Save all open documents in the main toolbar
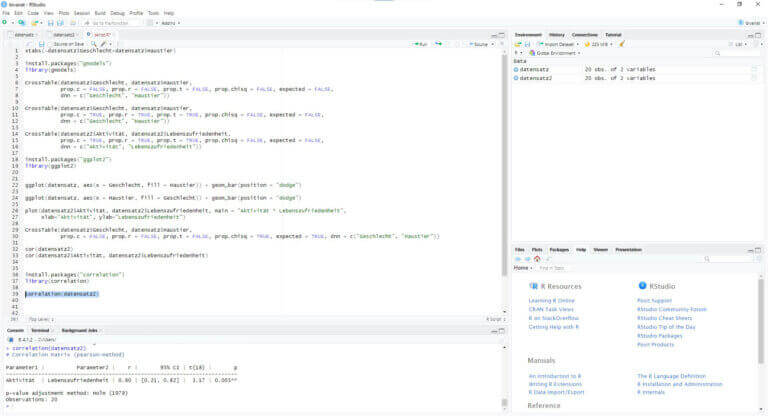 pyautogui.click(x=60, y=23)
